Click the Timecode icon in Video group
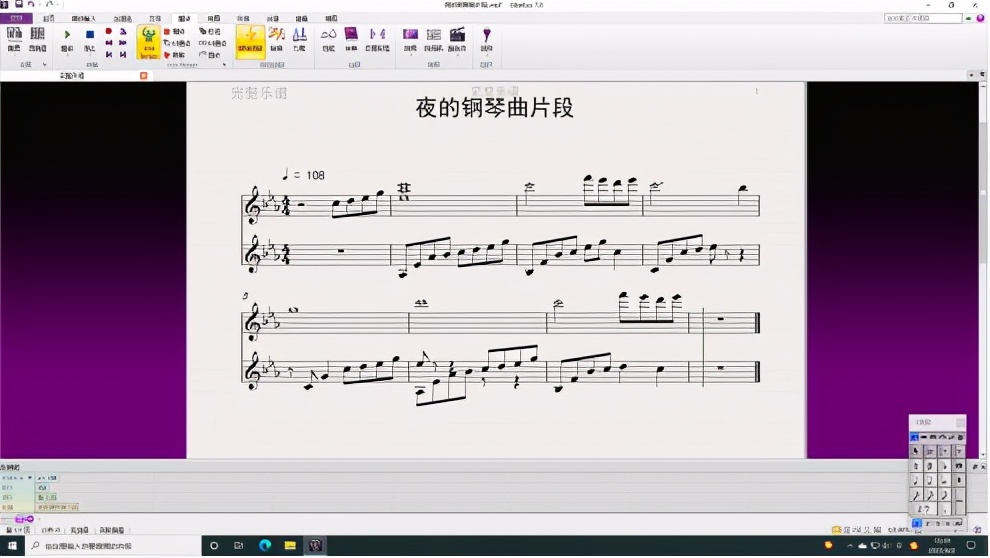 (x=433, y=39)
